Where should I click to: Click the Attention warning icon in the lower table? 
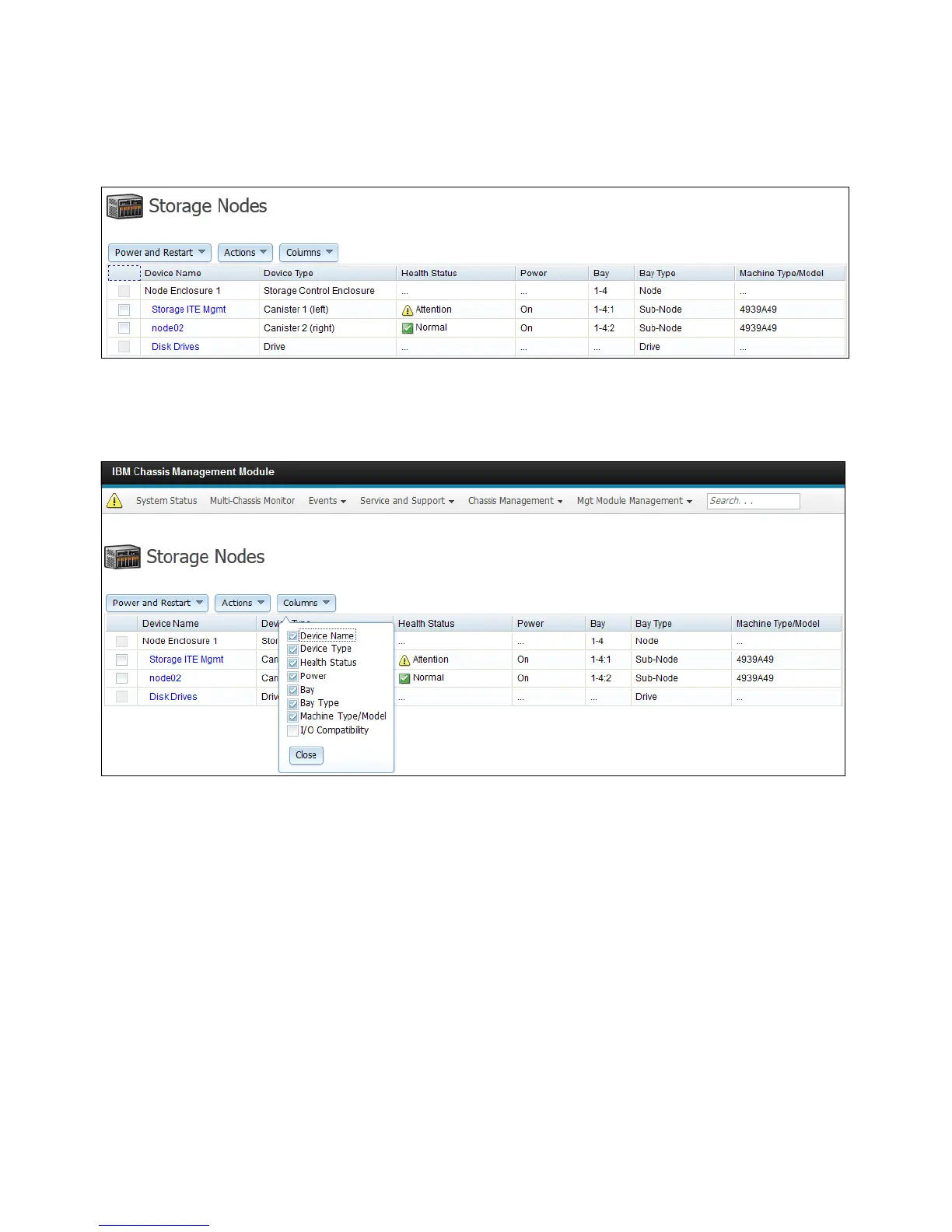404,660
